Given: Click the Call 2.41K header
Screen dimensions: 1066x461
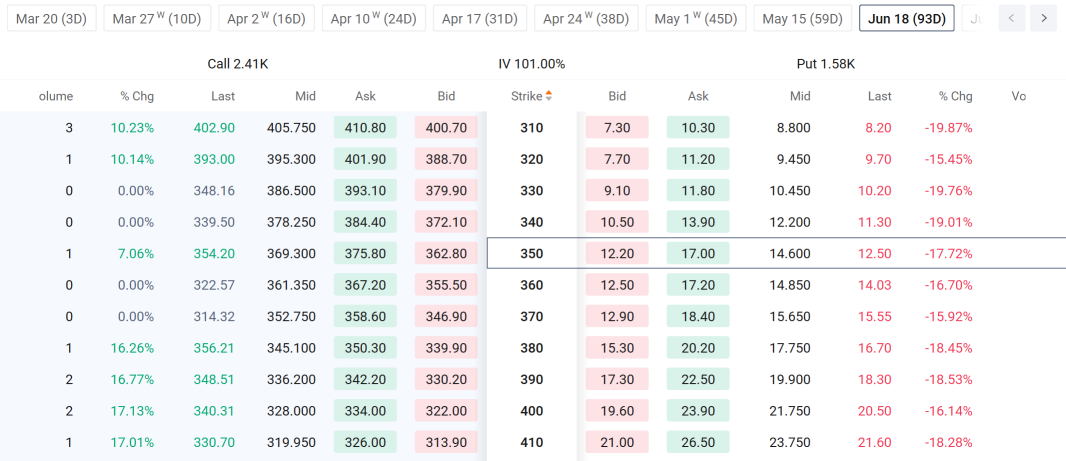Looking at the screenshot, I should point(238,64).
